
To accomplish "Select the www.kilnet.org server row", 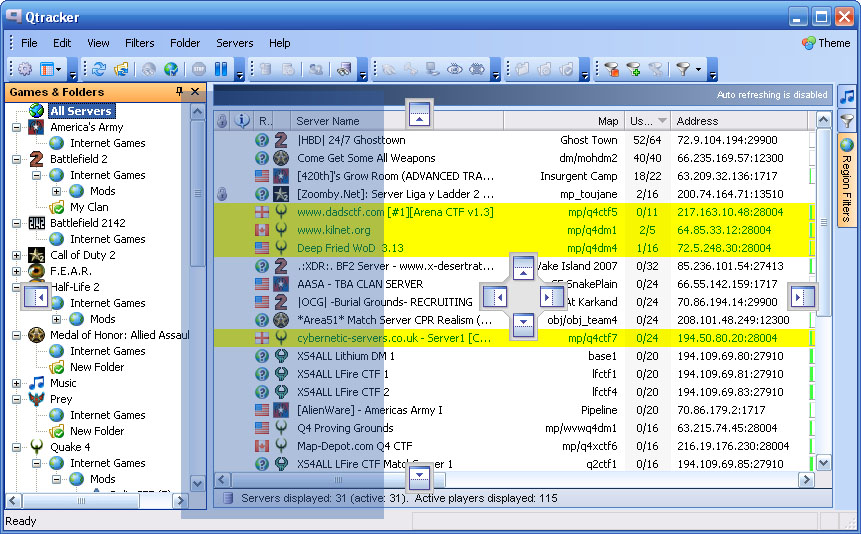I will (x=514, y=230).
